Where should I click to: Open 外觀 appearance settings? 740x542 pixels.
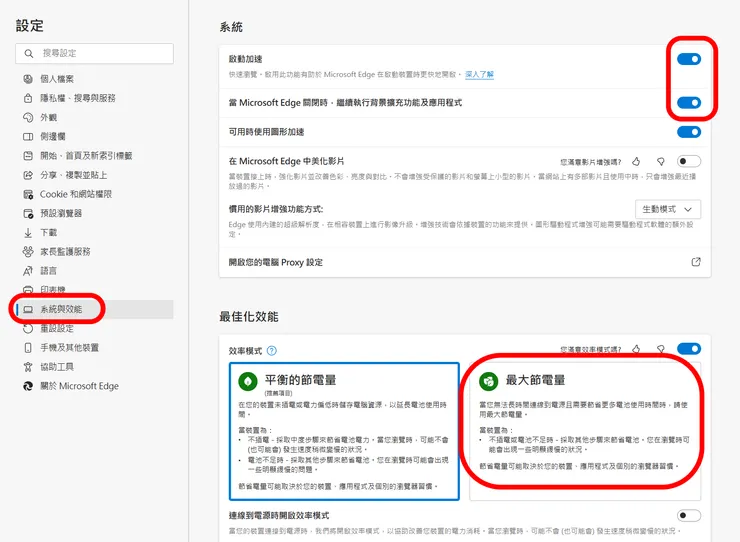pyautogui.click(x=48, y=118)
